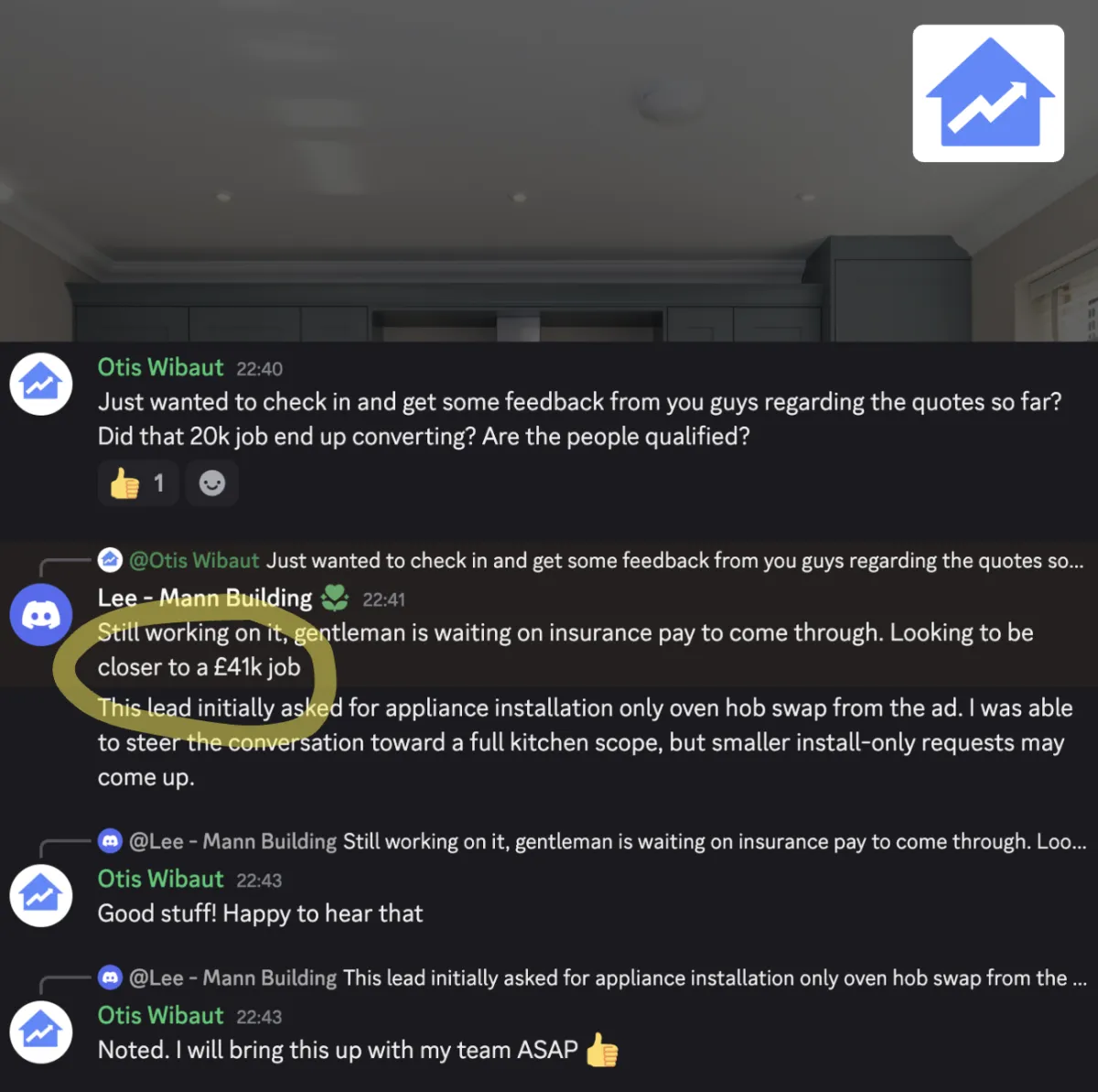Screen dimensions: 1098x1092
Task: Select the Lee - Mann Building username
Action: (205, 599)
